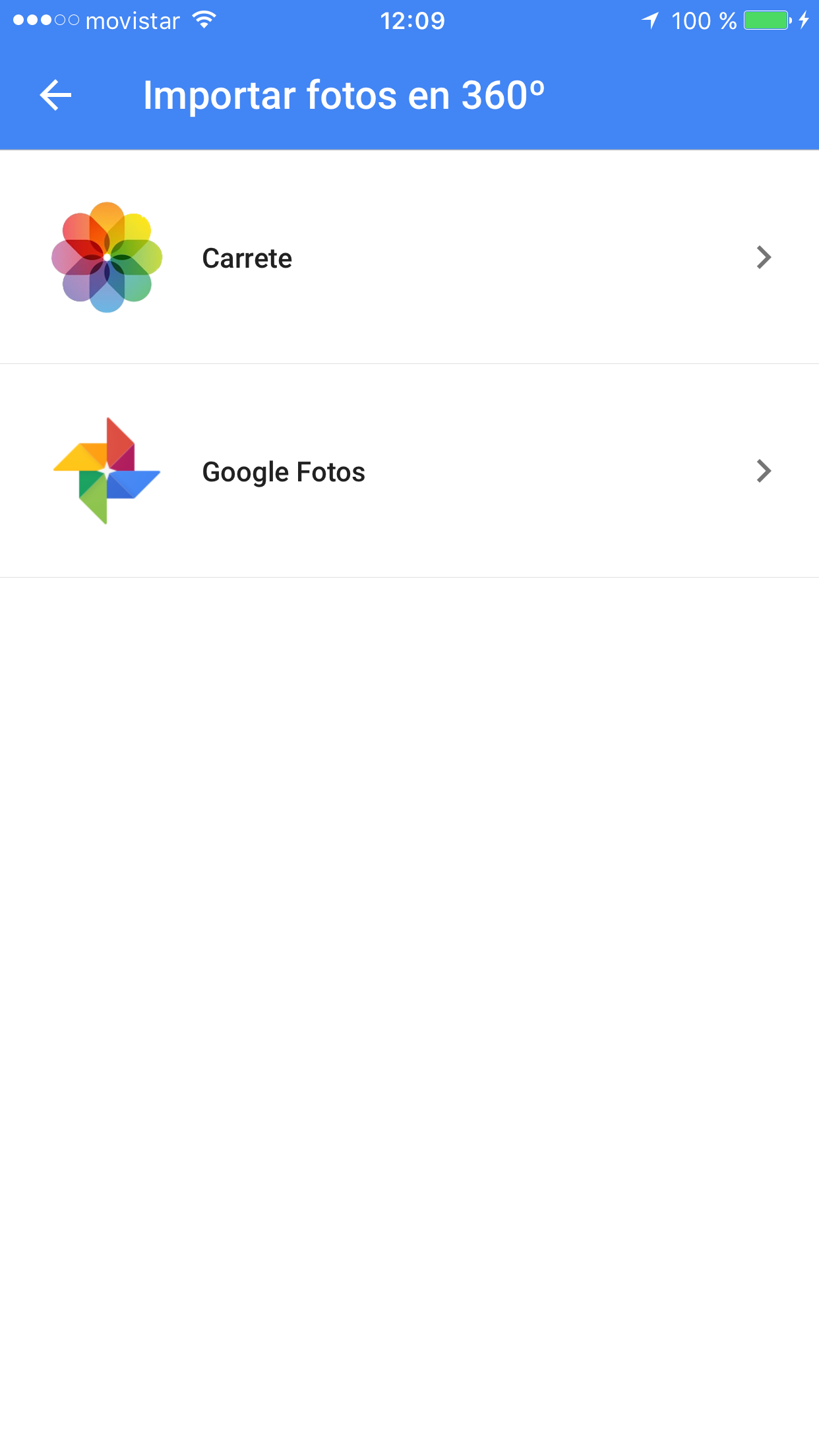Select the Carrete text label
Viewport: 819px width, 1456px height.
(247, 258)
